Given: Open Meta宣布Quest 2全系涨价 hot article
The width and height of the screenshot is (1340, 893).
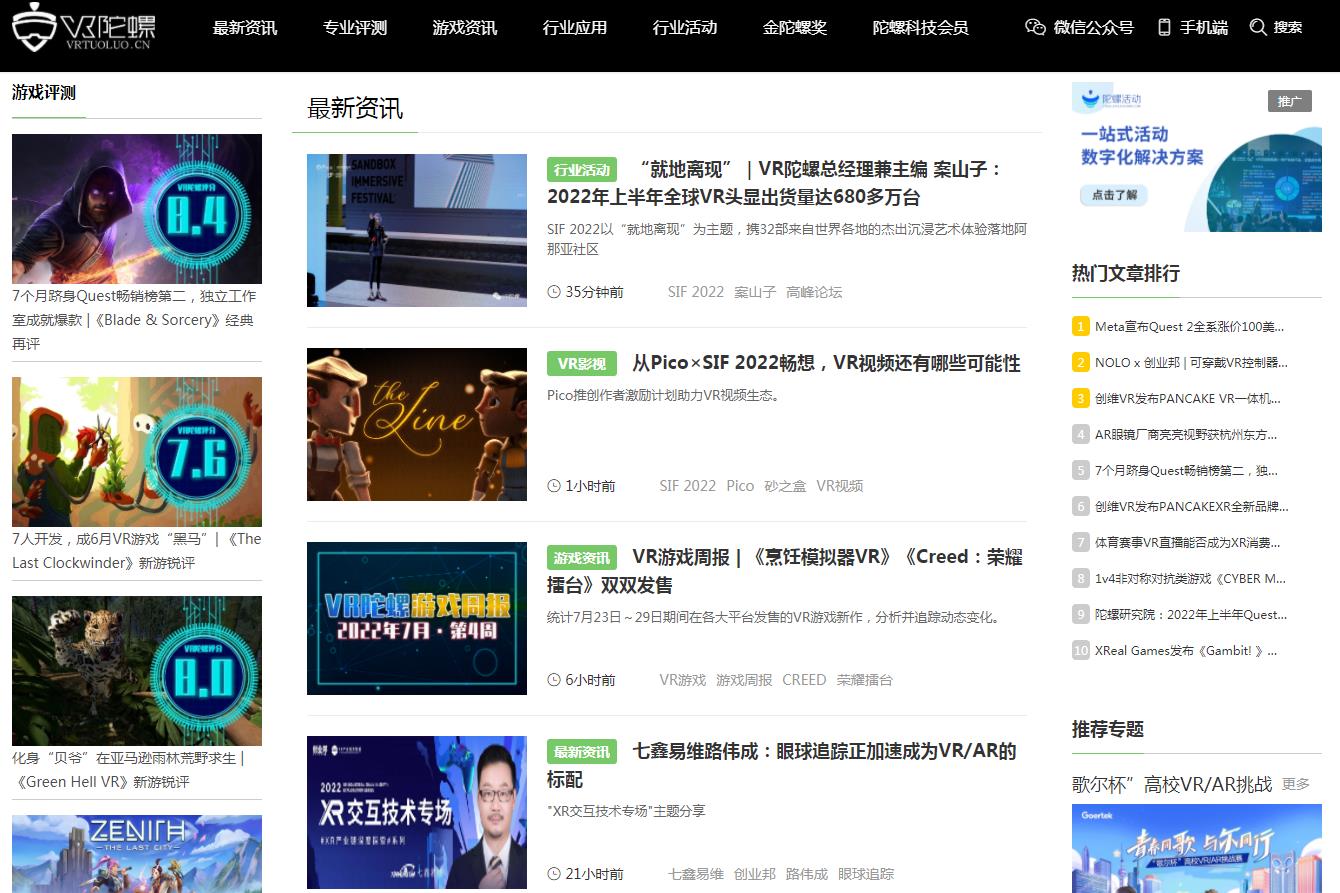Looking at the screenshot, I should 1190,326.
